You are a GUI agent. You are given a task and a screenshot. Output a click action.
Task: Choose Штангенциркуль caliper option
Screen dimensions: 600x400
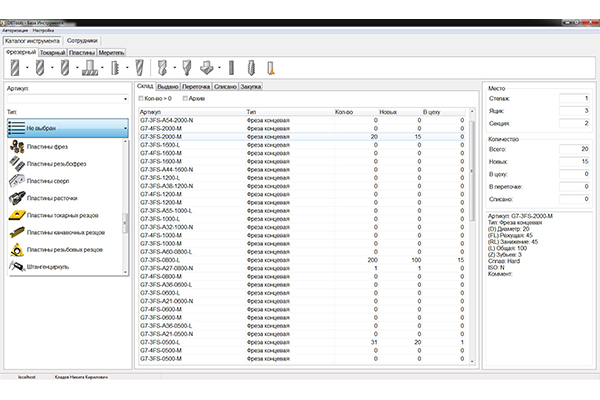pos(66,267)
